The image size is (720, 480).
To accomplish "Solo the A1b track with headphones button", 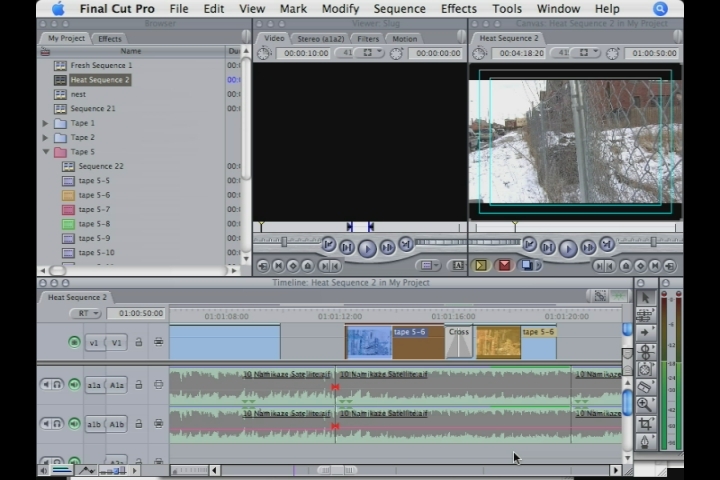I will pos(57,424).
